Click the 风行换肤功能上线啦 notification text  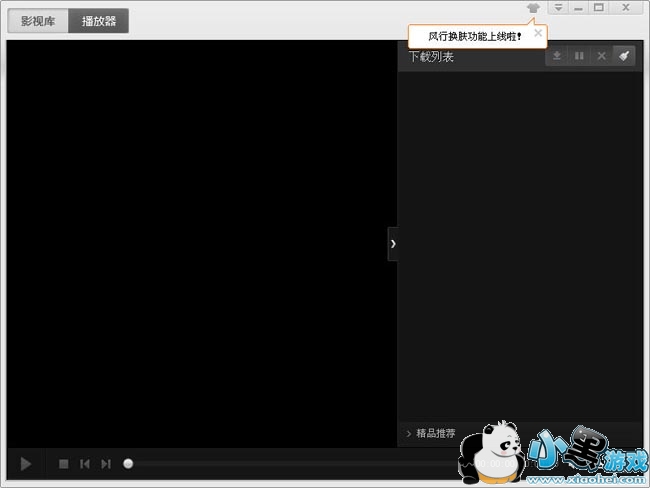click(474, 36)
